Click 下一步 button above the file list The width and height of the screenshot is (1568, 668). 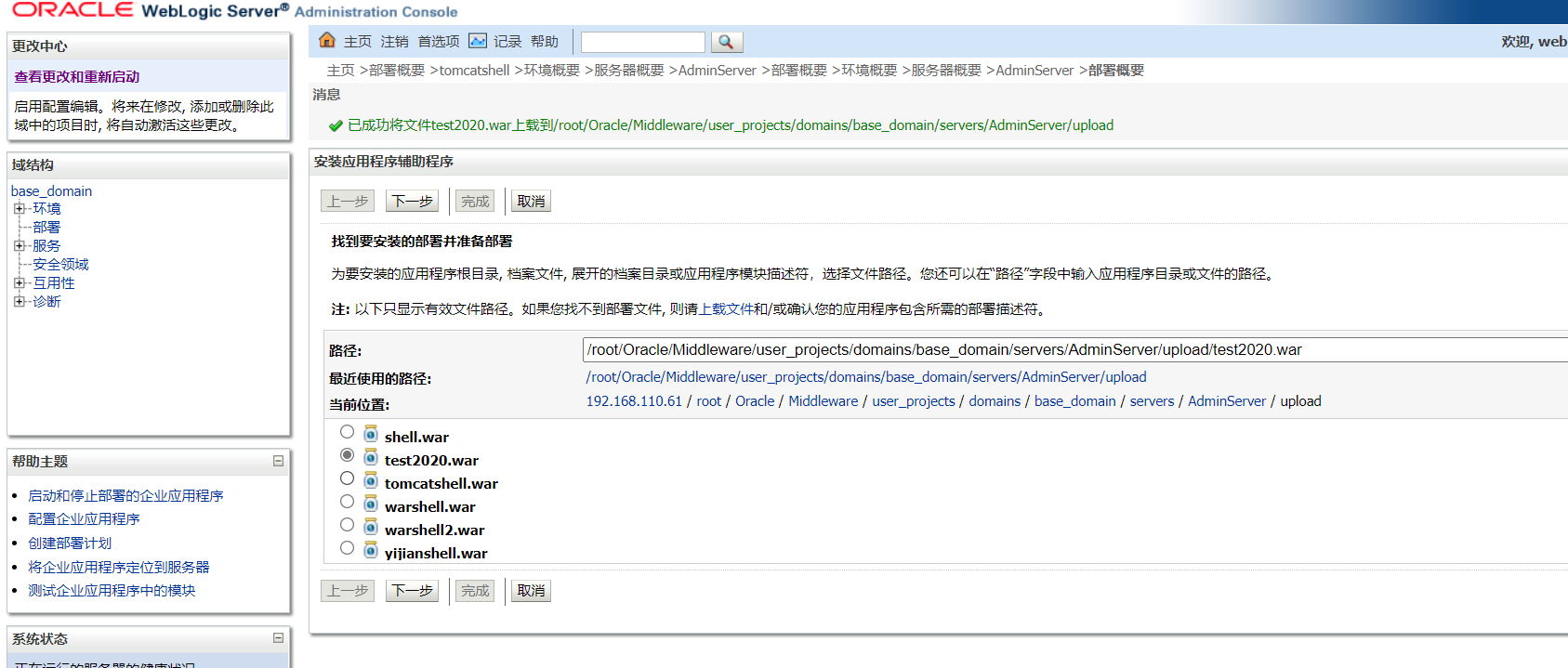tap(412, 201)
